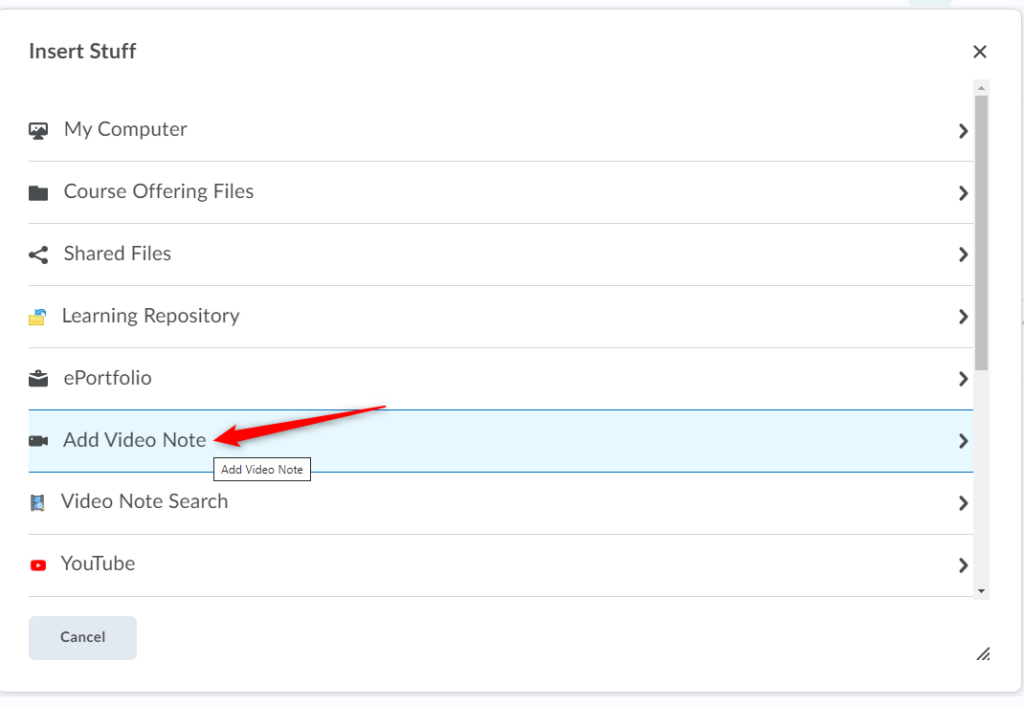Click the Course Offering Files folder icon
This screenshot has height=707, width=1024.
click(38, 193)
